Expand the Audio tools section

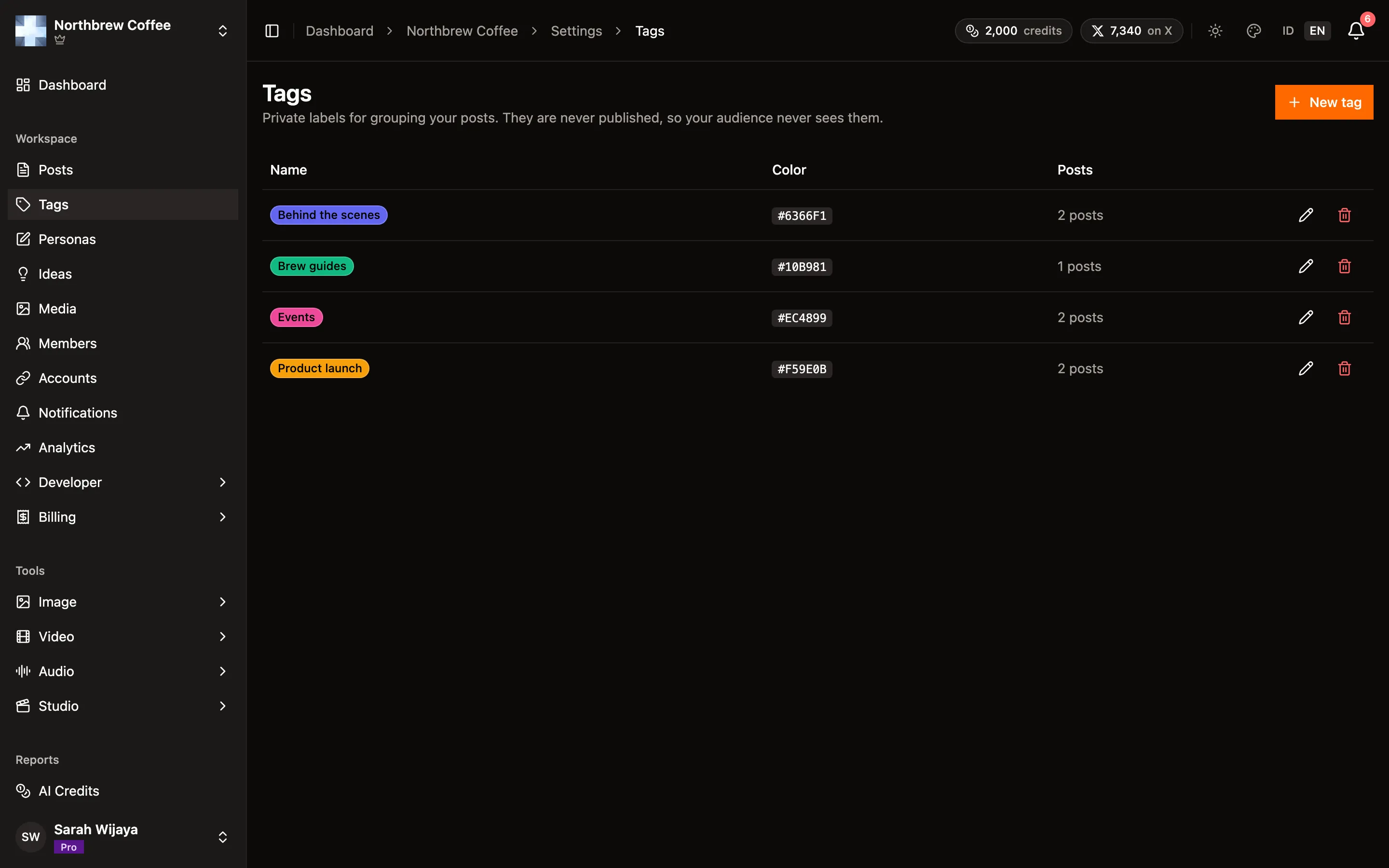pyautogui.click(x=123, y=672)
